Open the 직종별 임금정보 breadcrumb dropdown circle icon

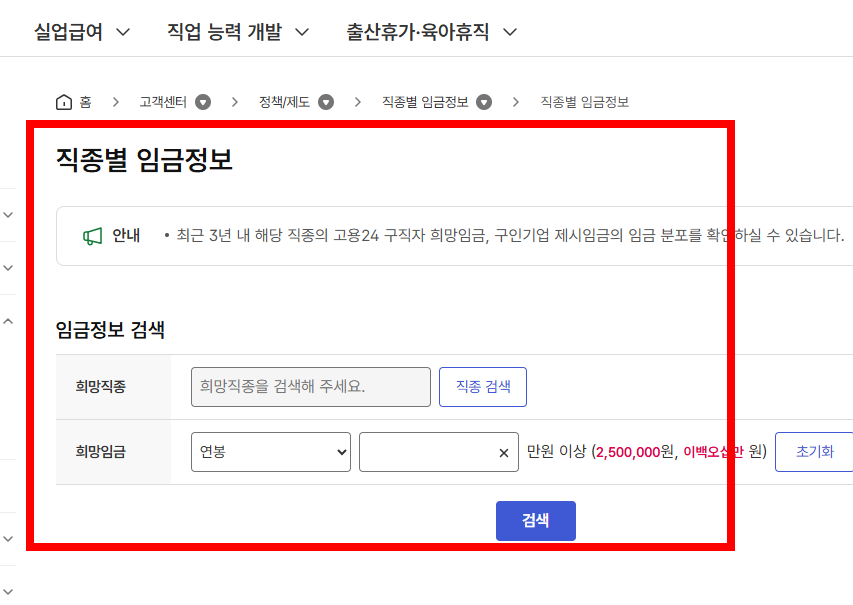pos(482,101)
